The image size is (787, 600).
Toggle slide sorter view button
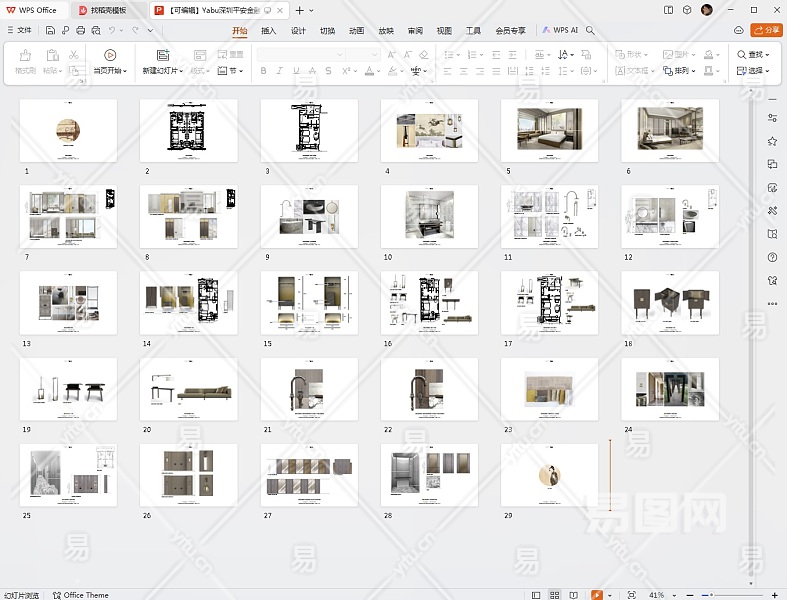click(x=555, y=595)
